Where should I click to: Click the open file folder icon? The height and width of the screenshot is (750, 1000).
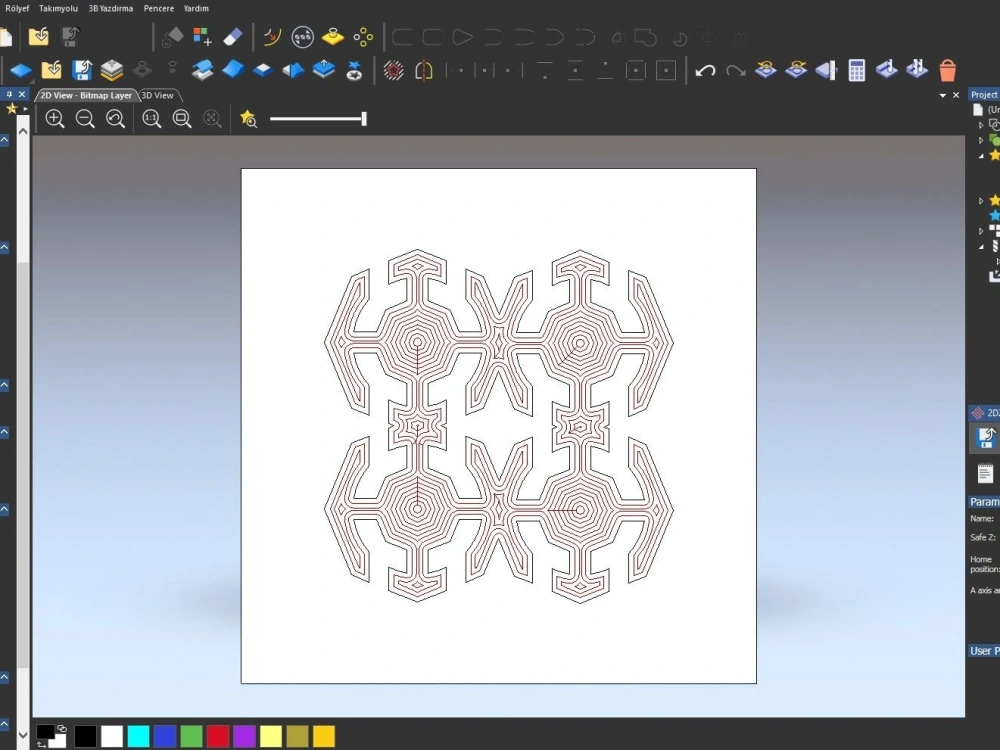[x=39, y=36]
